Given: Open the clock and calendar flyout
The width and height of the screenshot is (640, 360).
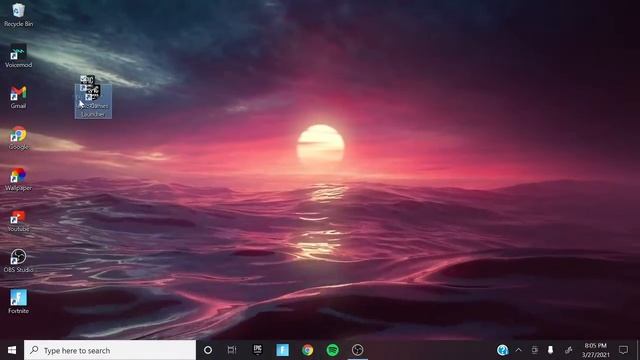Looking at the screenshot, I should (596, 350).
